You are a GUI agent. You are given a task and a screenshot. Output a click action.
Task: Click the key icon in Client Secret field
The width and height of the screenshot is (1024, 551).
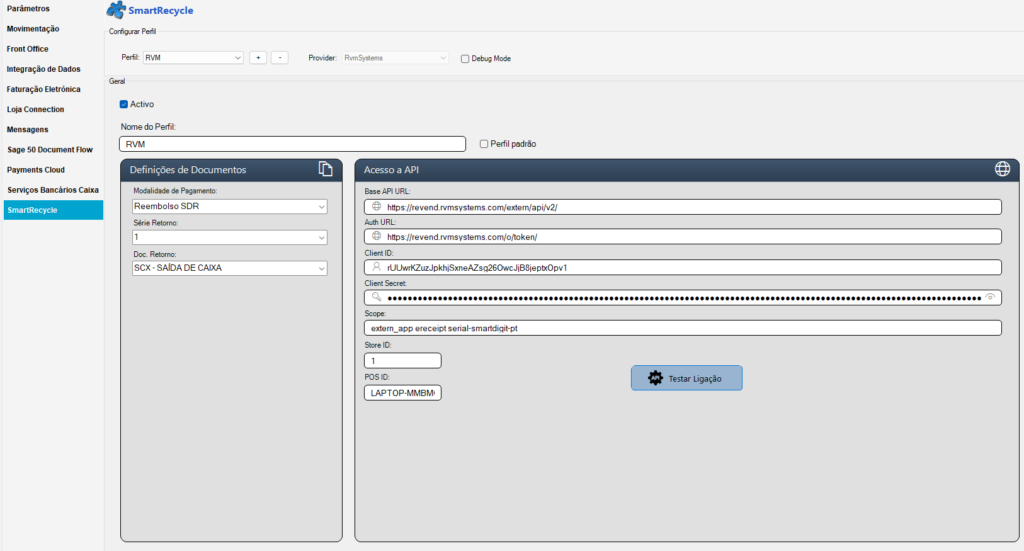pos(376,297)
